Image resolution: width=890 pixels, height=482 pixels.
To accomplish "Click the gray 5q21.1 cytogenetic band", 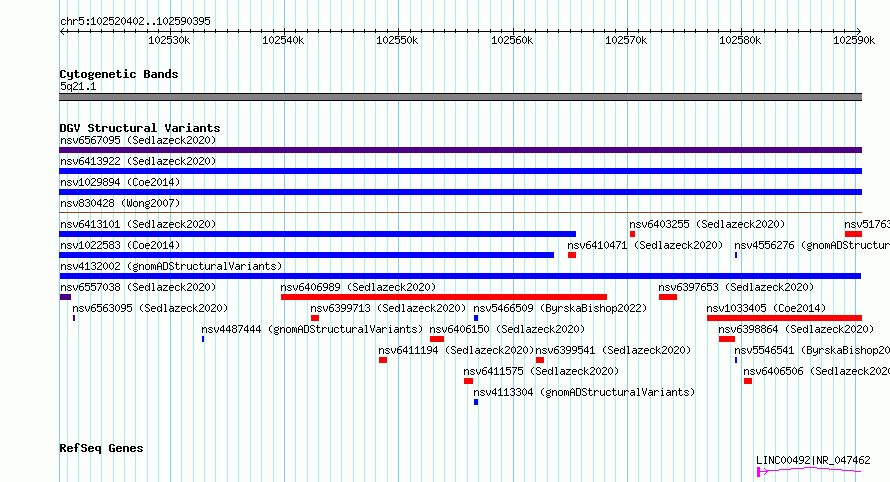I will point(460,97).
